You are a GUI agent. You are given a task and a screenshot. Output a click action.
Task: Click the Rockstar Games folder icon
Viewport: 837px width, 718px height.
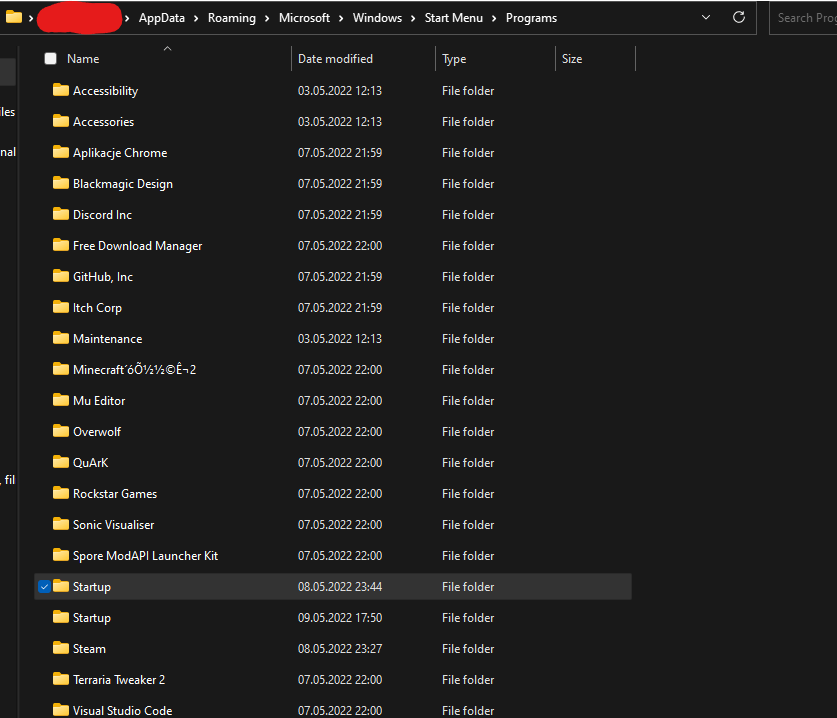[x=61, y=493]
